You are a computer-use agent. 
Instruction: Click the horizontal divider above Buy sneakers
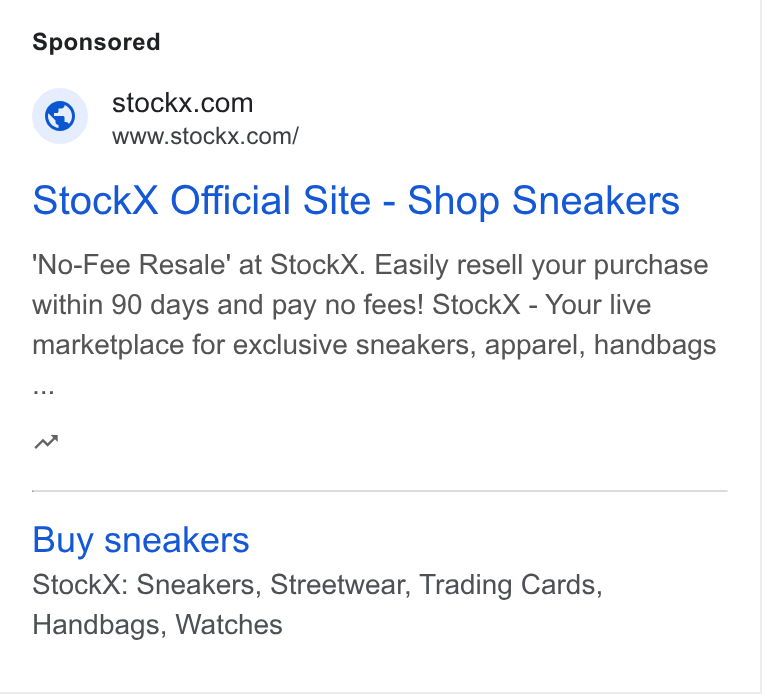coord(380,491)
